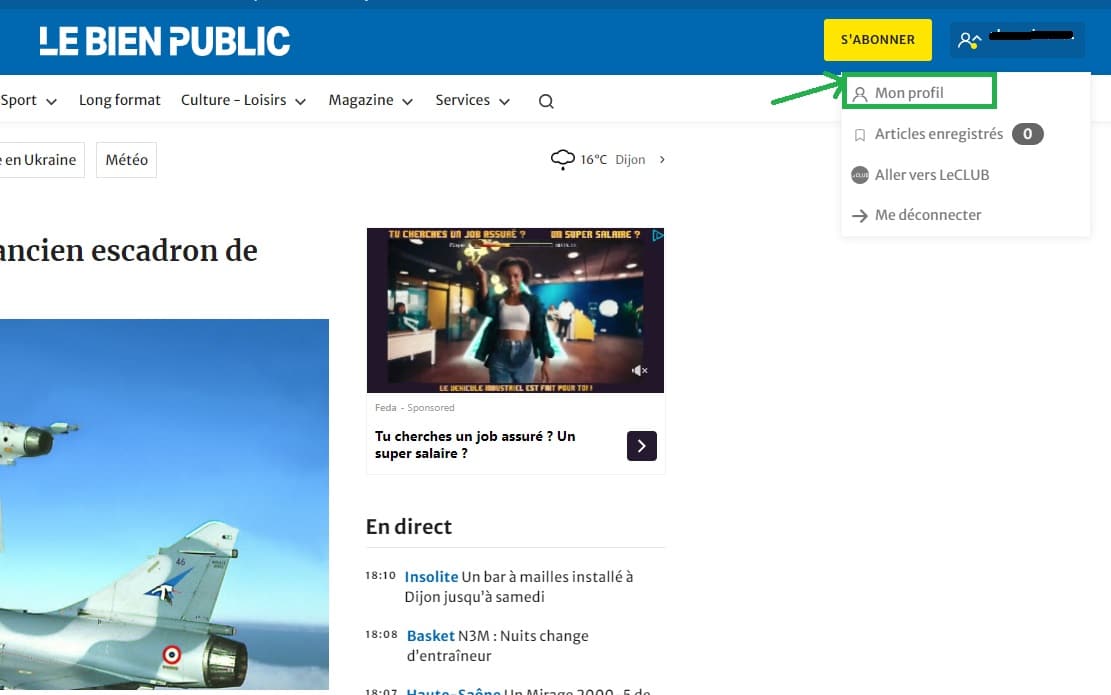Click the bookmark icon for saved articles
This screenshot has height=695, width=1111.
click(x=859, y=135)
